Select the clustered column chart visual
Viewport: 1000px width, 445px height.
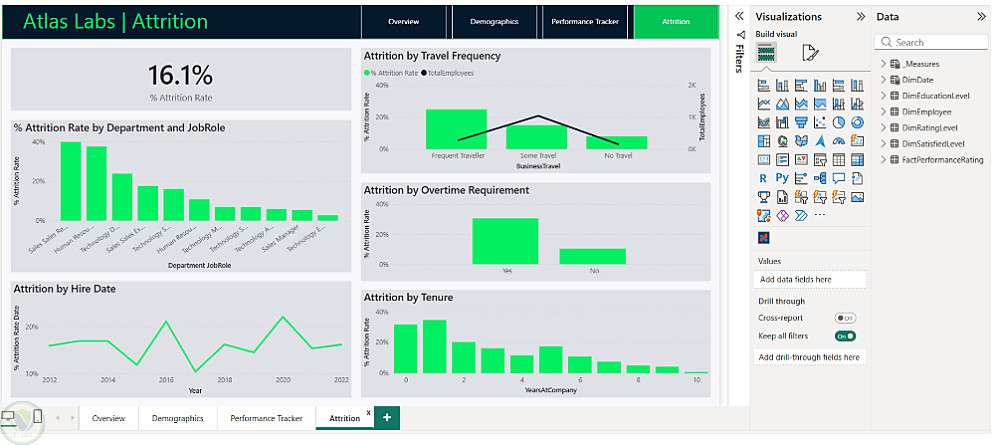tap(820, 85)
